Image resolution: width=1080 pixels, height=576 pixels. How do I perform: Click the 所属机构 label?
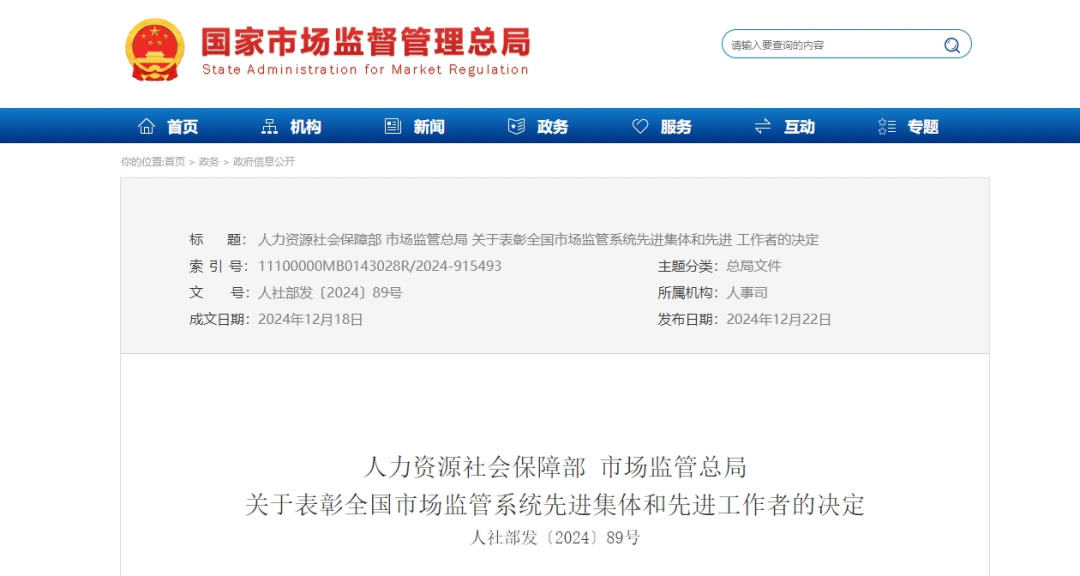(687, 293)
